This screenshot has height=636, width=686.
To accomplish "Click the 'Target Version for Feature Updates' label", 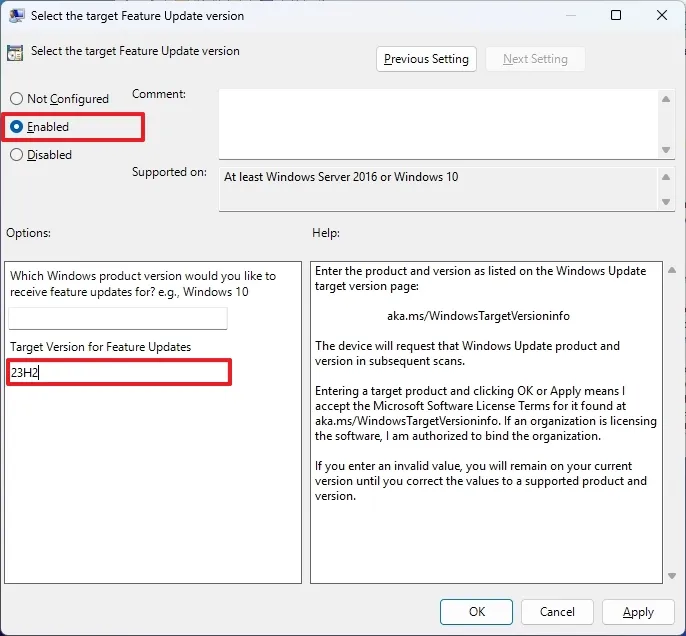I will 101,347.
